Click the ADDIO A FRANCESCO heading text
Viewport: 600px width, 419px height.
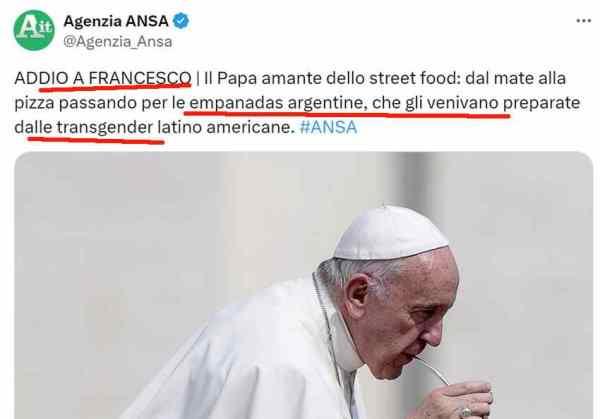coord(103,78)
